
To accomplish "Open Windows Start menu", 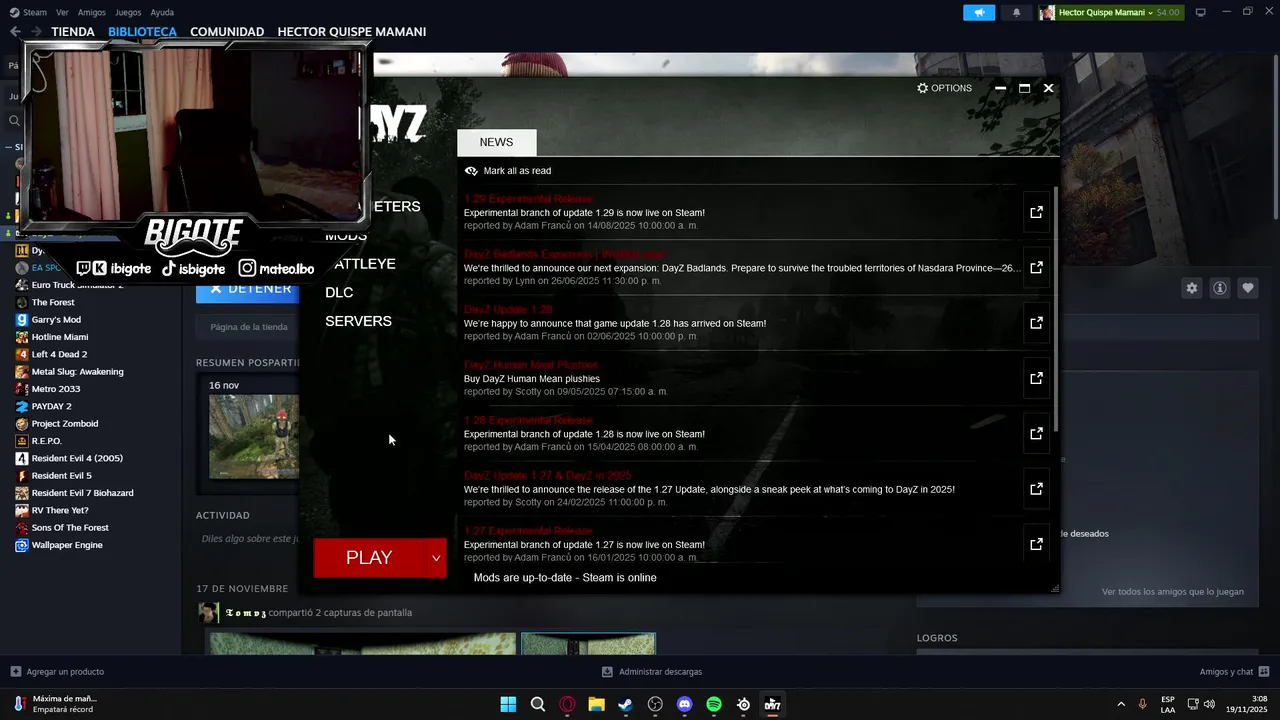I will tap(508, 704).
